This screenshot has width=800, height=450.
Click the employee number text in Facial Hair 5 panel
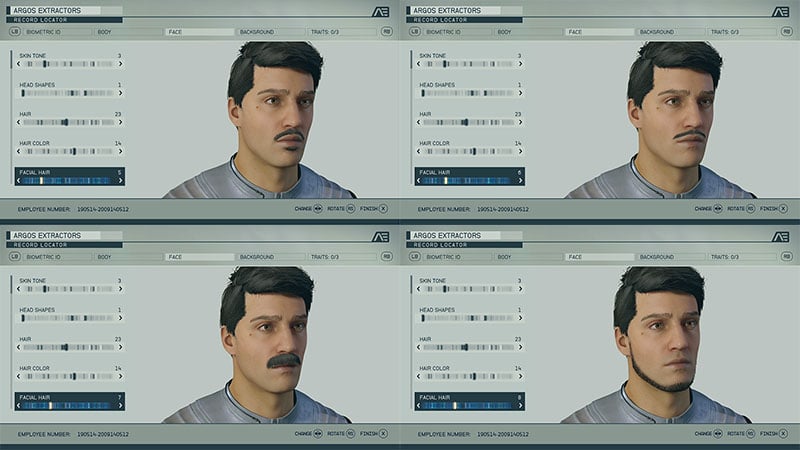[x=73, y=209]
